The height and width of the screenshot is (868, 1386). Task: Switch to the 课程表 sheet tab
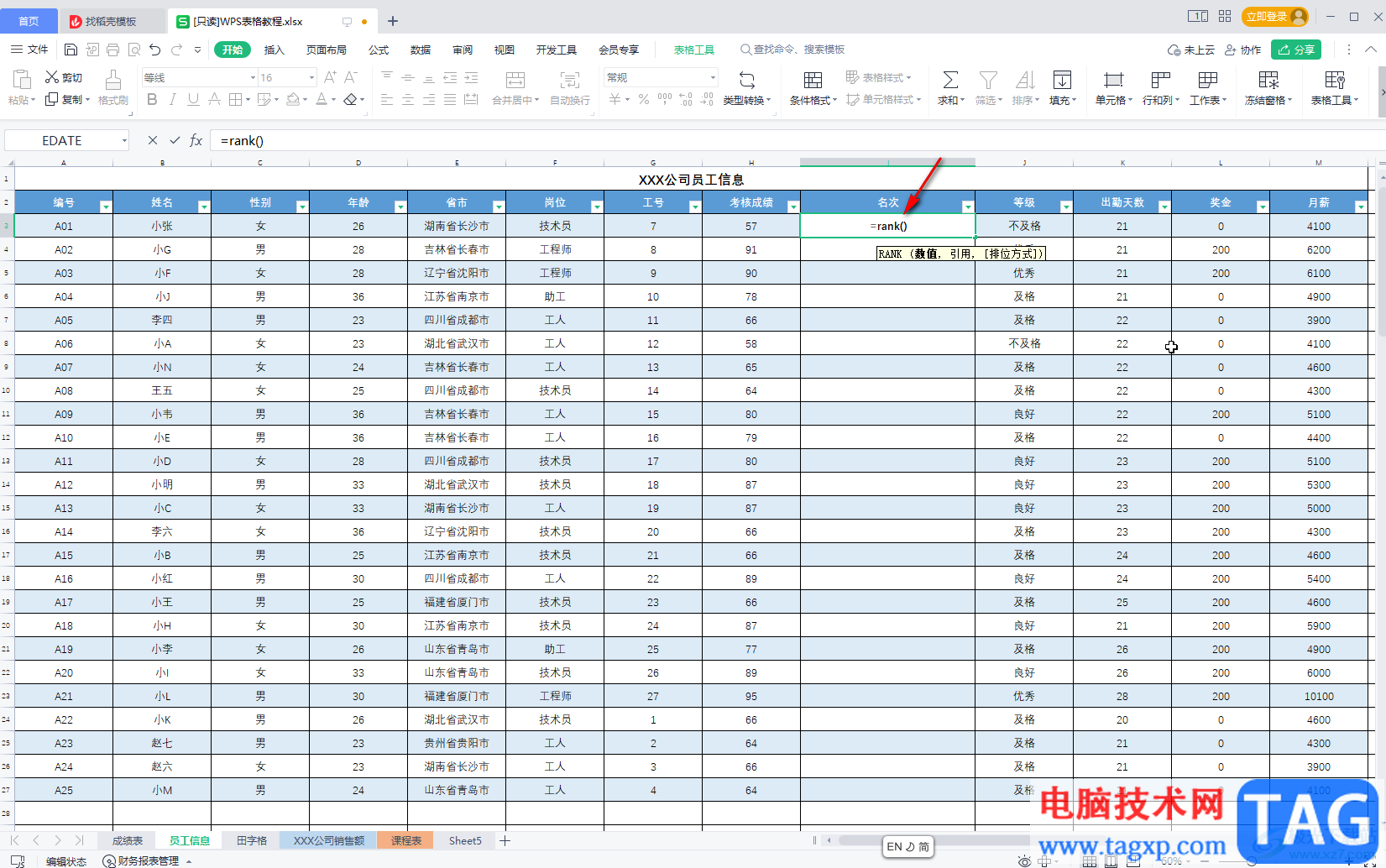coord(406,840)
